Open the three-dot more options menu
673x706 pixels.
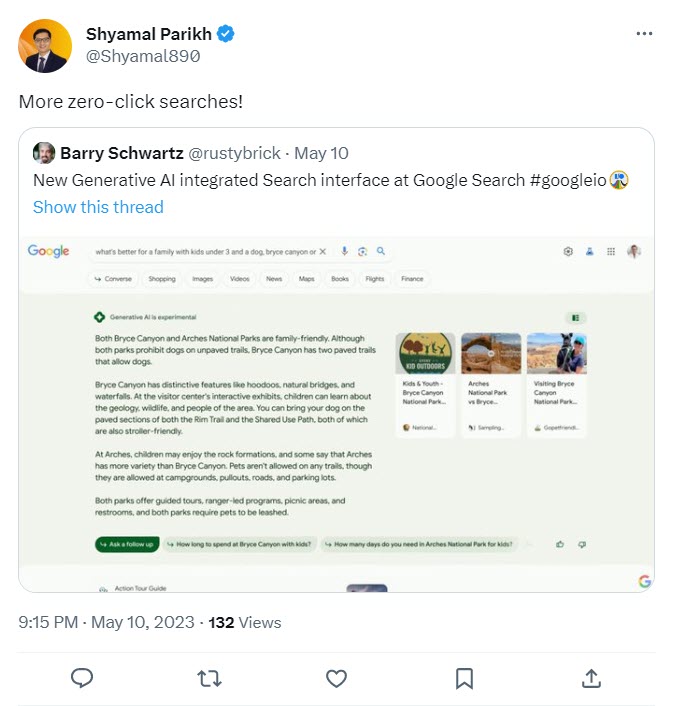tap(645, 33)
